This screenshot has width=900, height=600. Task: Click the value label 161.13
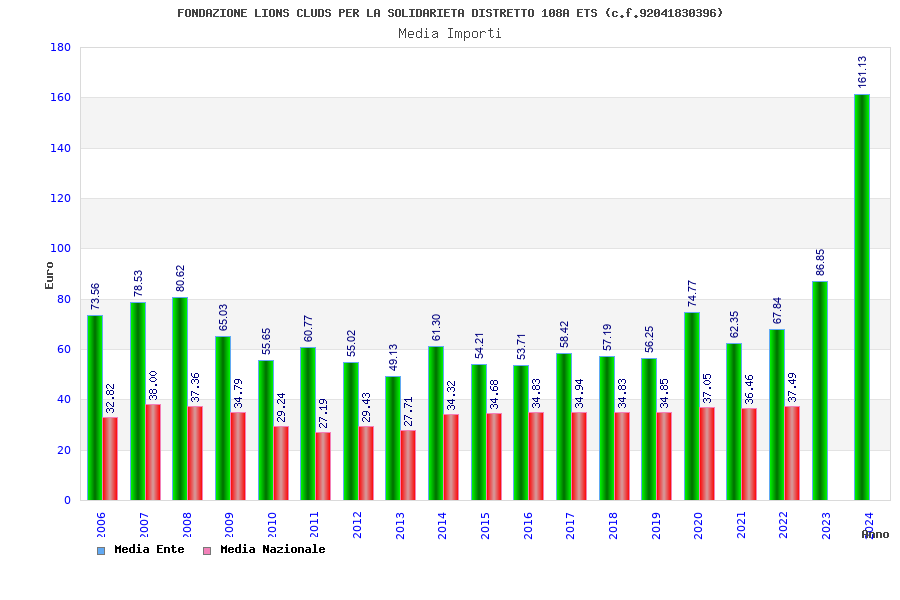tap(862, 72)
